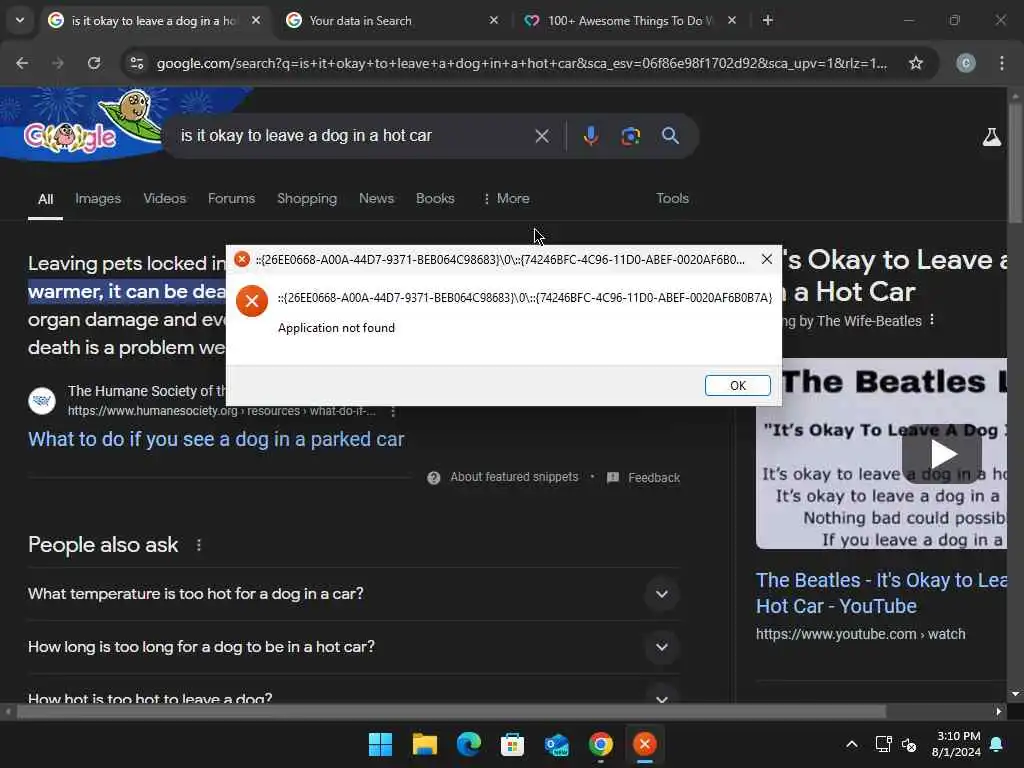1024x768 pixels.
Task: Open the search Tools options
Action: point(672,199)
